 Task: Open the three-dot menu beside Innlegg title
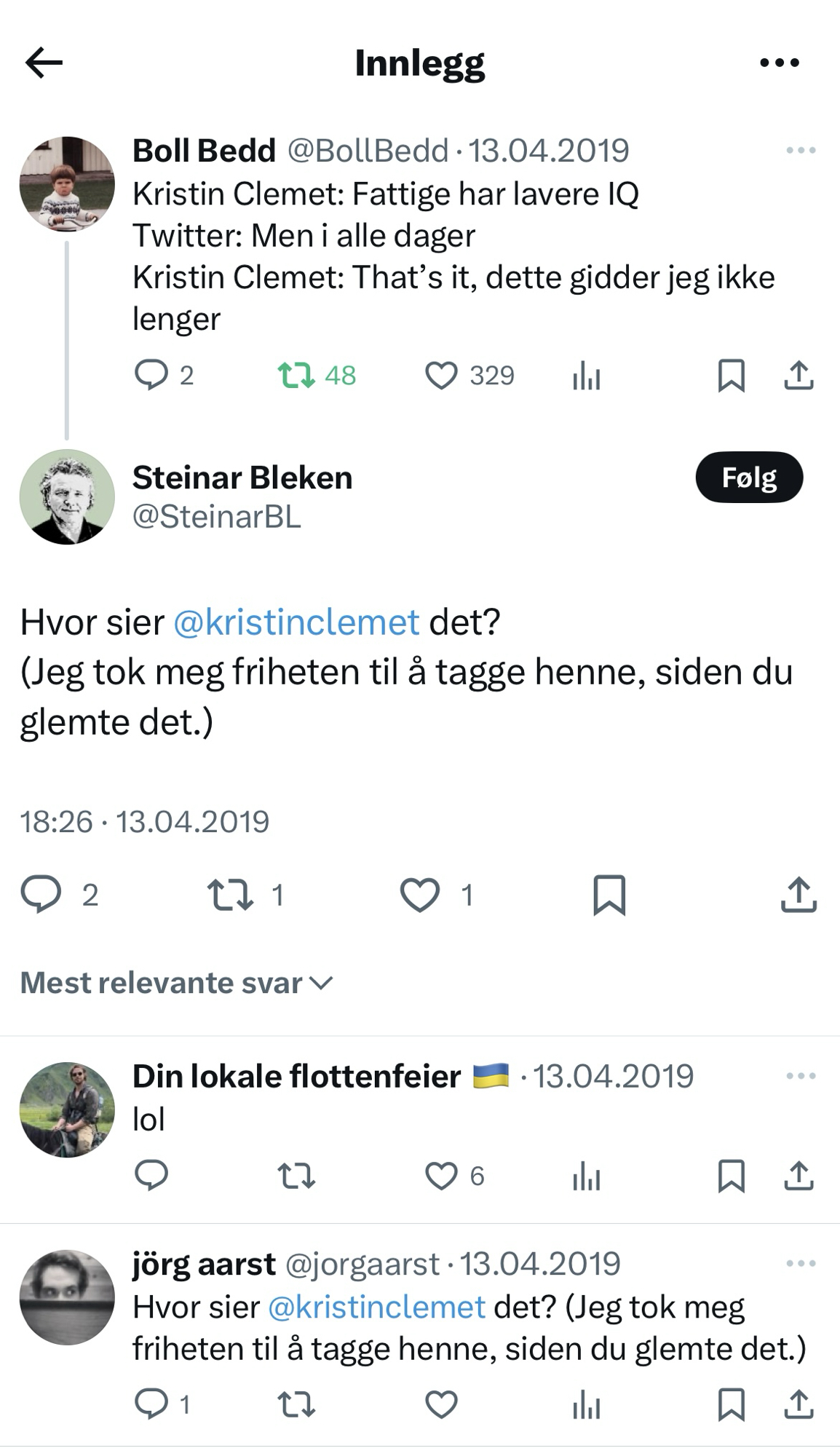click(779, 63)
